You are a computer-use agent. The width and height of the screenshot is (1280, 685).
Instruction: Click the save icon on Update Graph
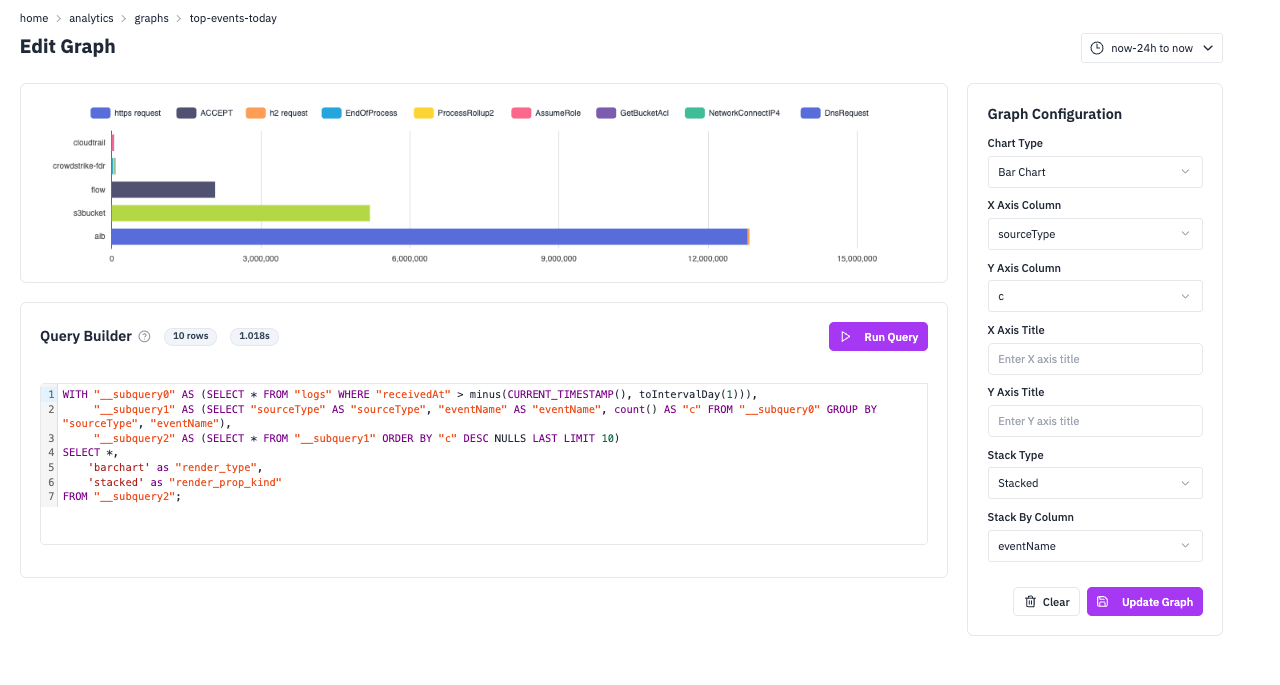pos(1103,602)
